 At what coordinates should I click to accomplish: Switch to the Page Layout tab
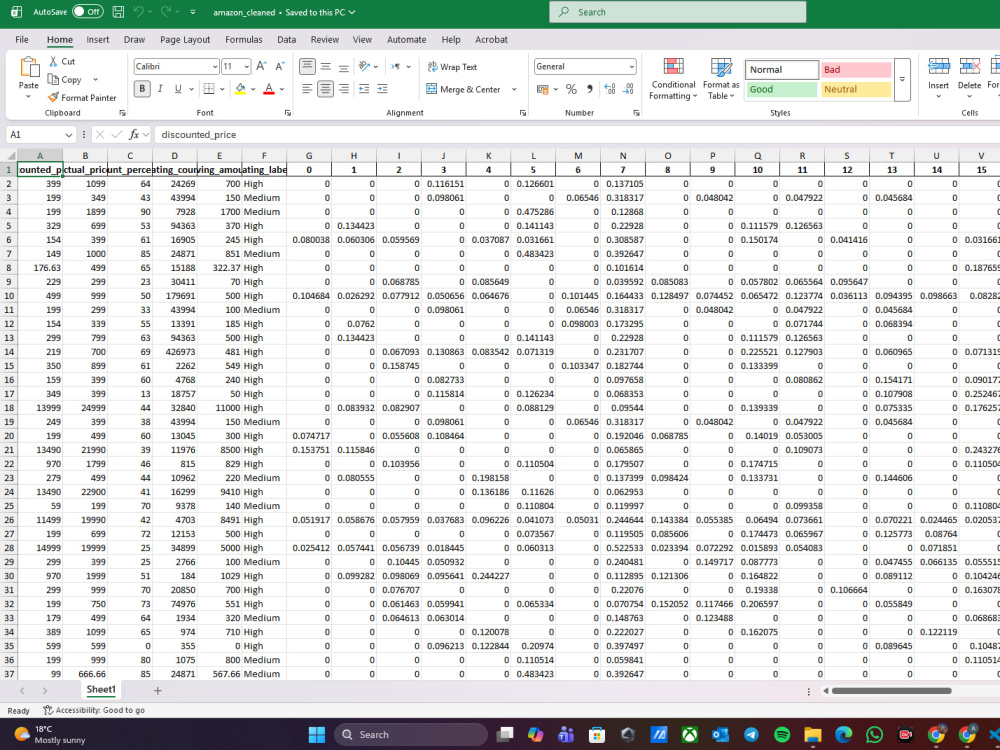coord(185,40)
